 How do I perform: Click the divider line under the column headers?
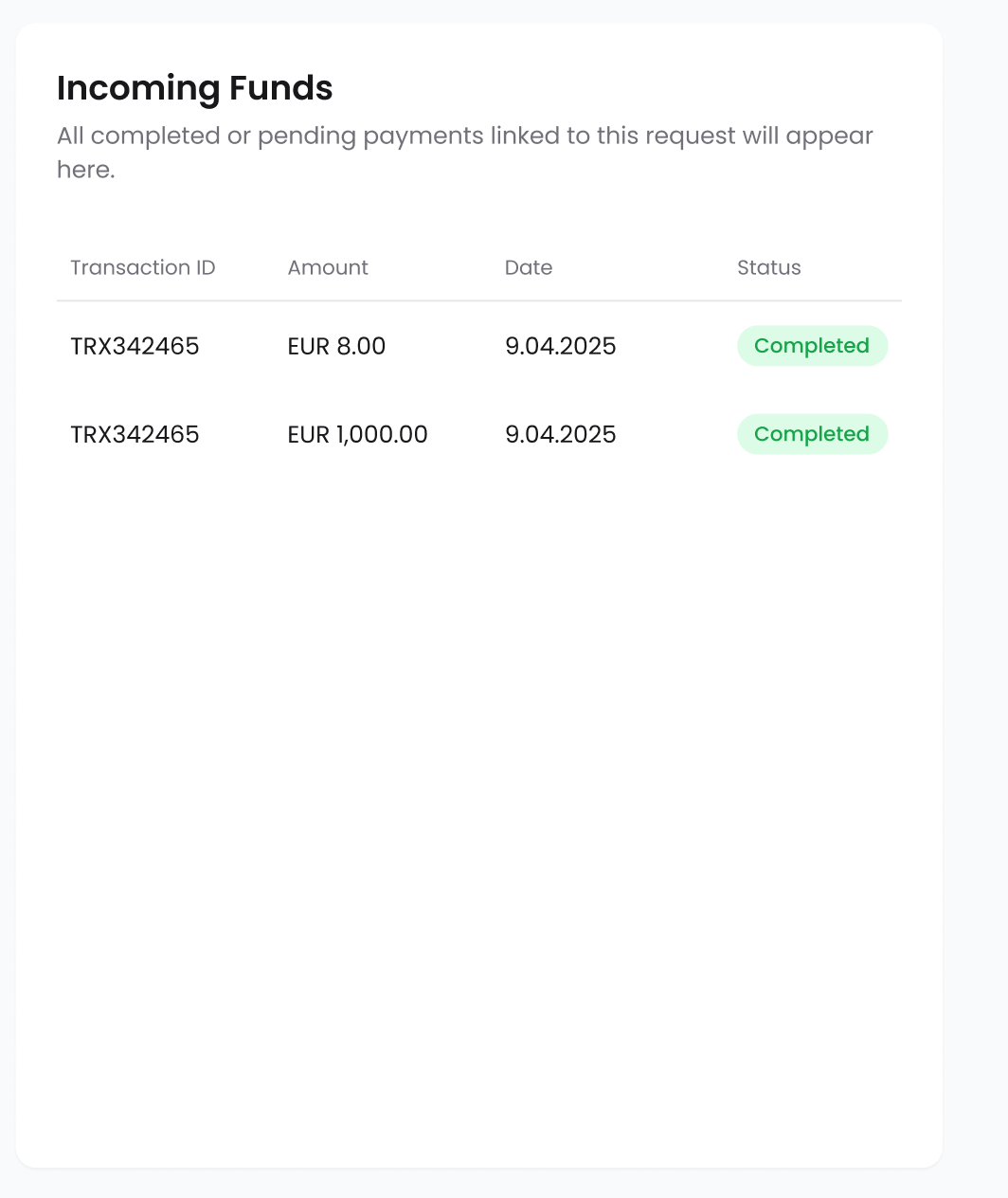[x=478, y=301]
